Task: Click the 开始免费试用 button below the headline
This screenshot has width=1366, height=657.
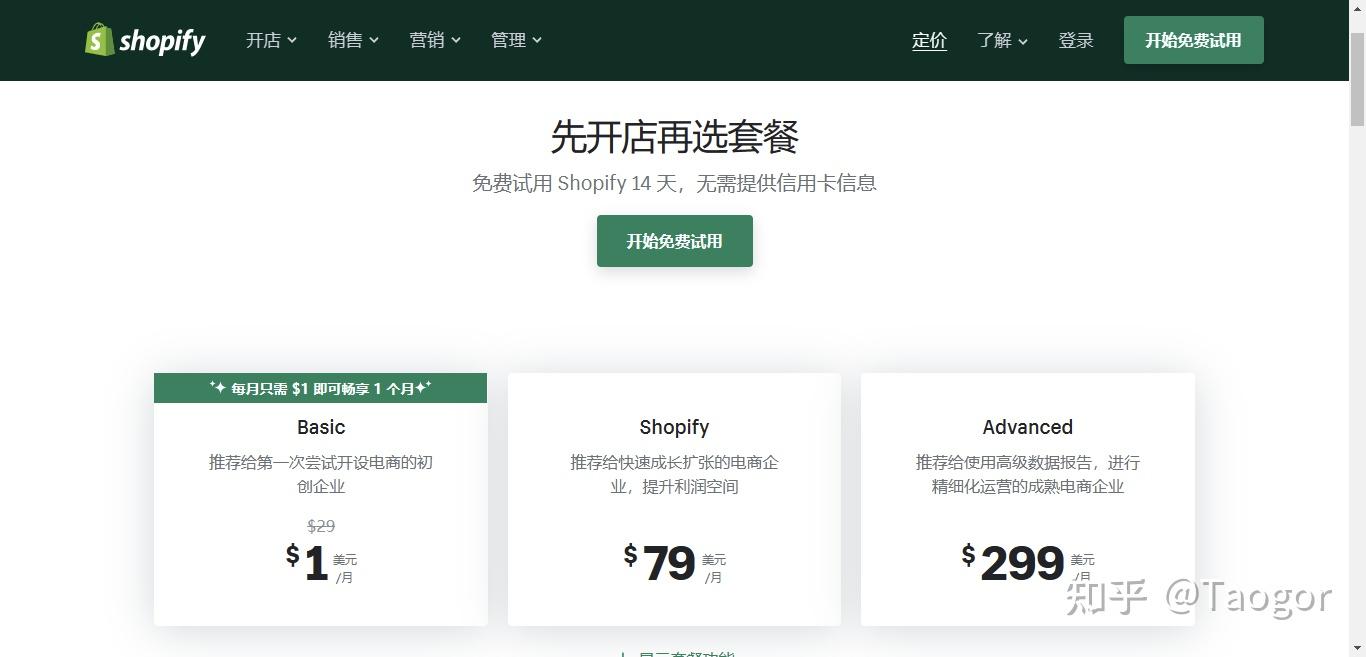Action: (675, 241)
